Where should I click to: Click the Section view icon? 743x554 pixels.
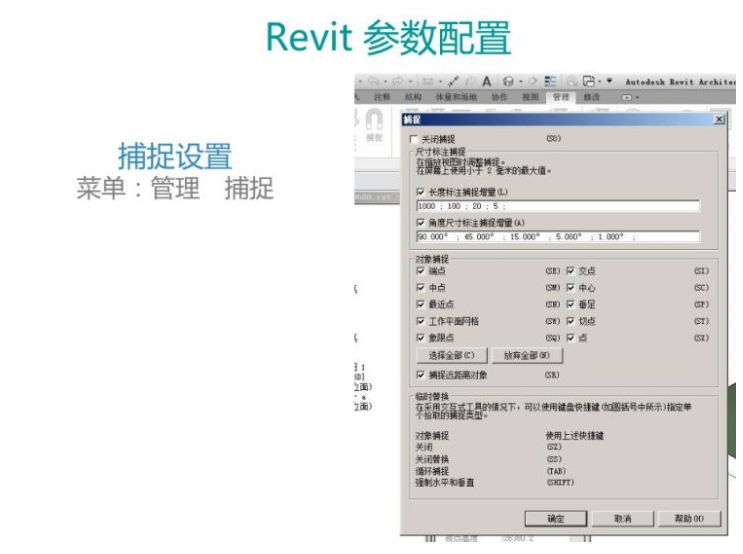point(533,82)
